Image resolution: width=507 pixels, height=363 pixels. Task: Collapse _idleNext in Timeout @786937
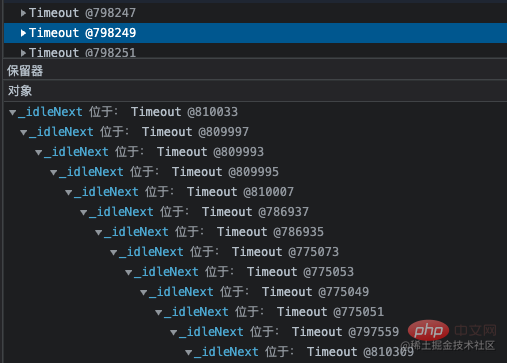point(84,212)
